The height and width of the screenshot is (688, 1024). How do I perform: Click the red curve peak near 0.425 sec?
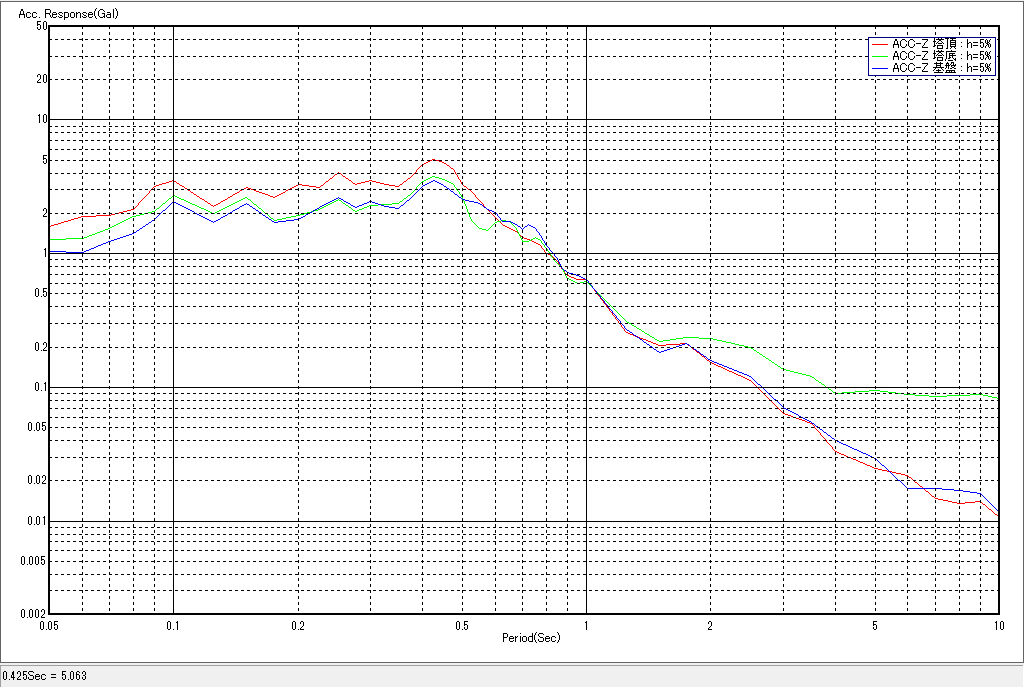[x=432, y=160]
